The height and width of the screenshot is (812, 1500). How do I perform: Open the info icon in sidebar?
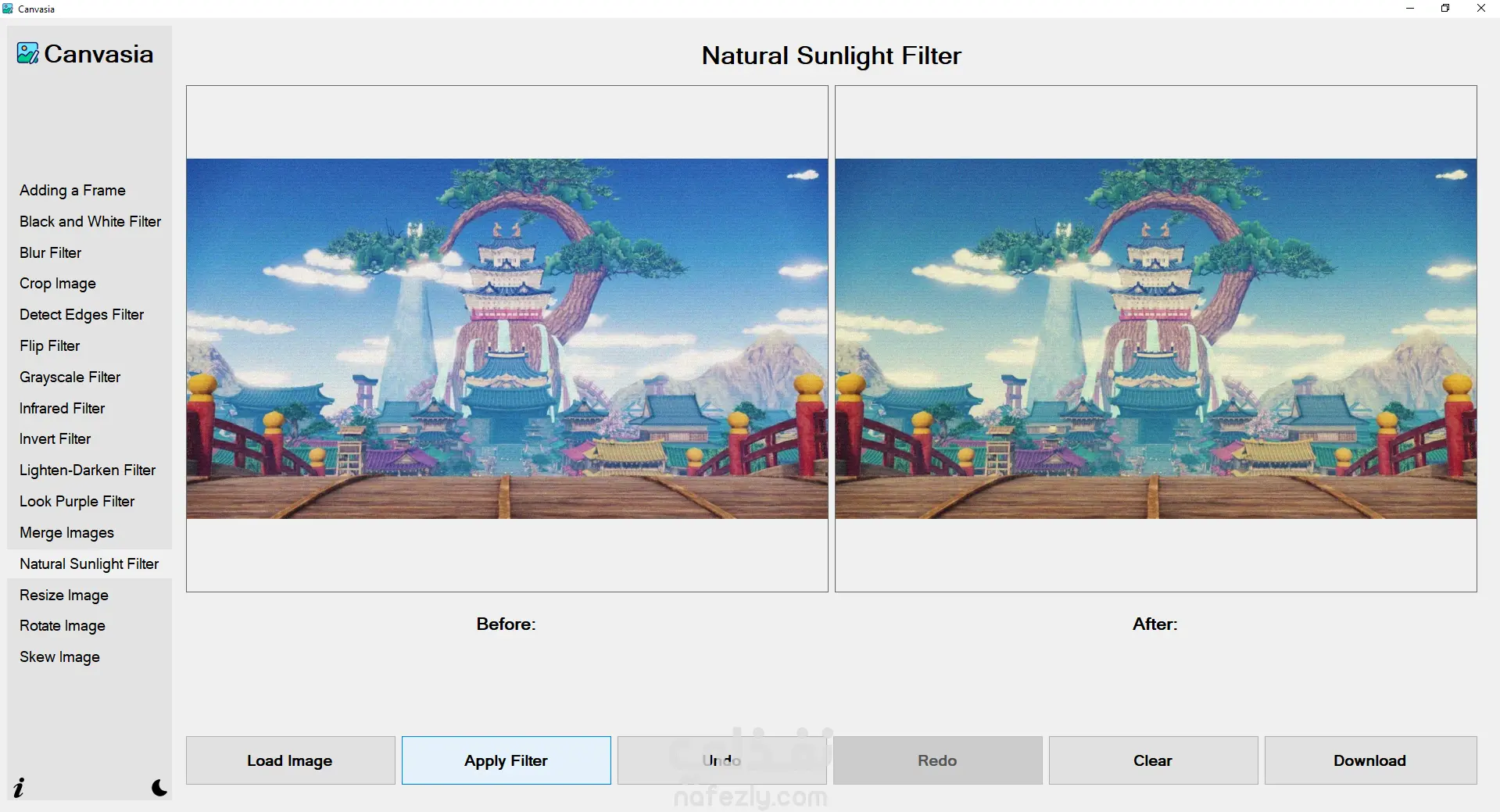tap(20, 787)
